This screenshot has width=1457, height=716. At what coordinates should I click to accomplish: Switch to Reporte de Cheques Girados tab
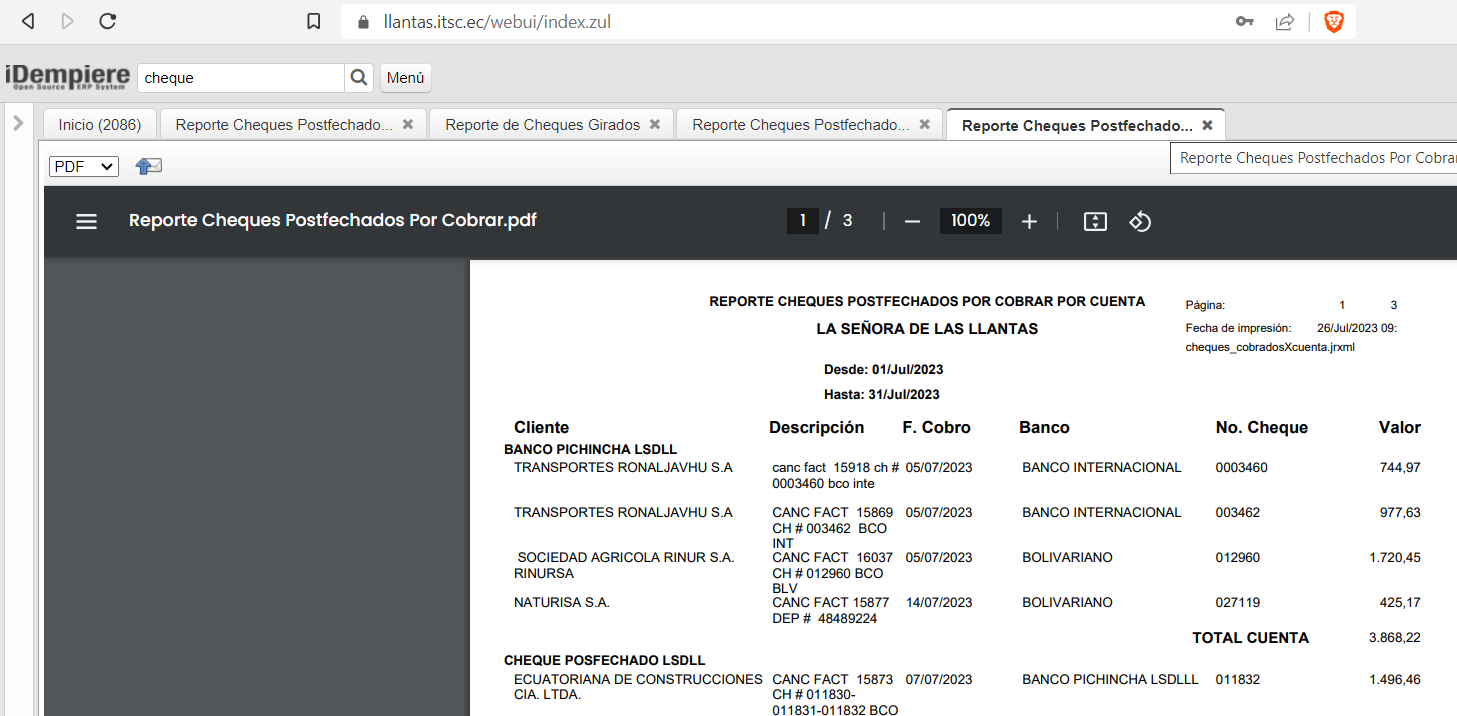click(x=542, y=125)
